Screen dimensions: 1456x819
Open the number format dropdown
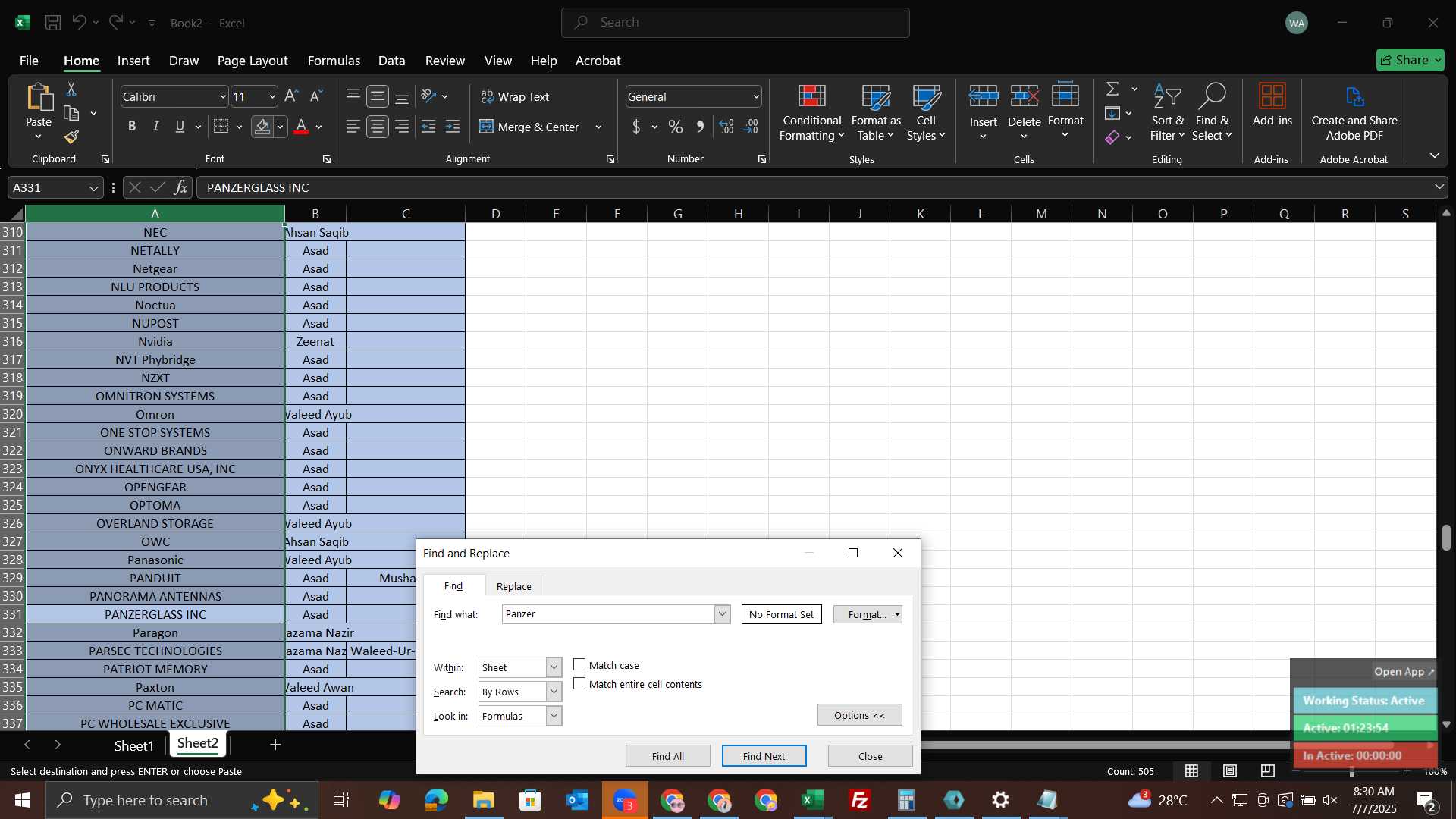[756, 97]
